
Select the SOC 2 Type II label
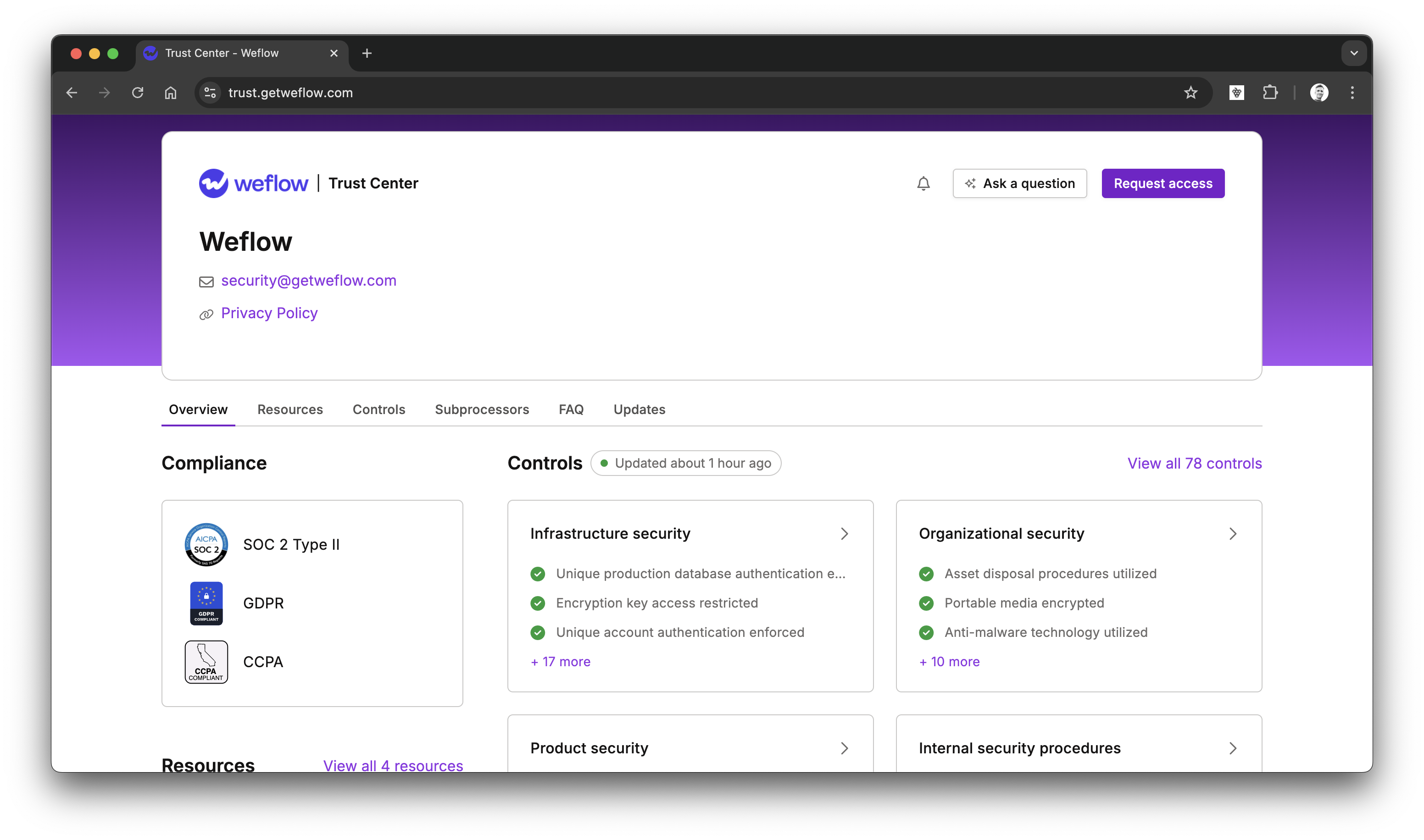pyautogui.click(x=291, y=545)
